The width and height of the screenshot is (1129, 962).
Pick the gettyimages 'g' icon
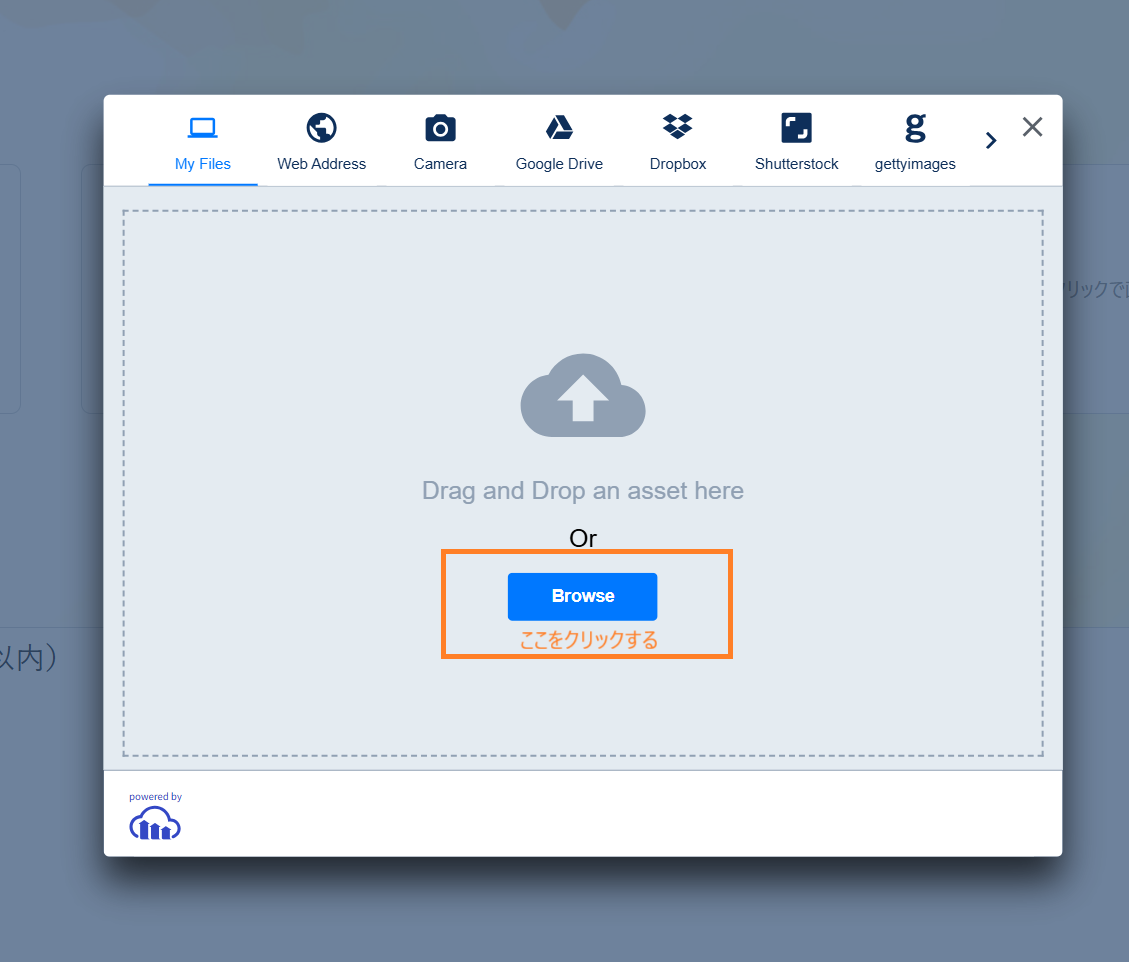click(x=915, y=128)
